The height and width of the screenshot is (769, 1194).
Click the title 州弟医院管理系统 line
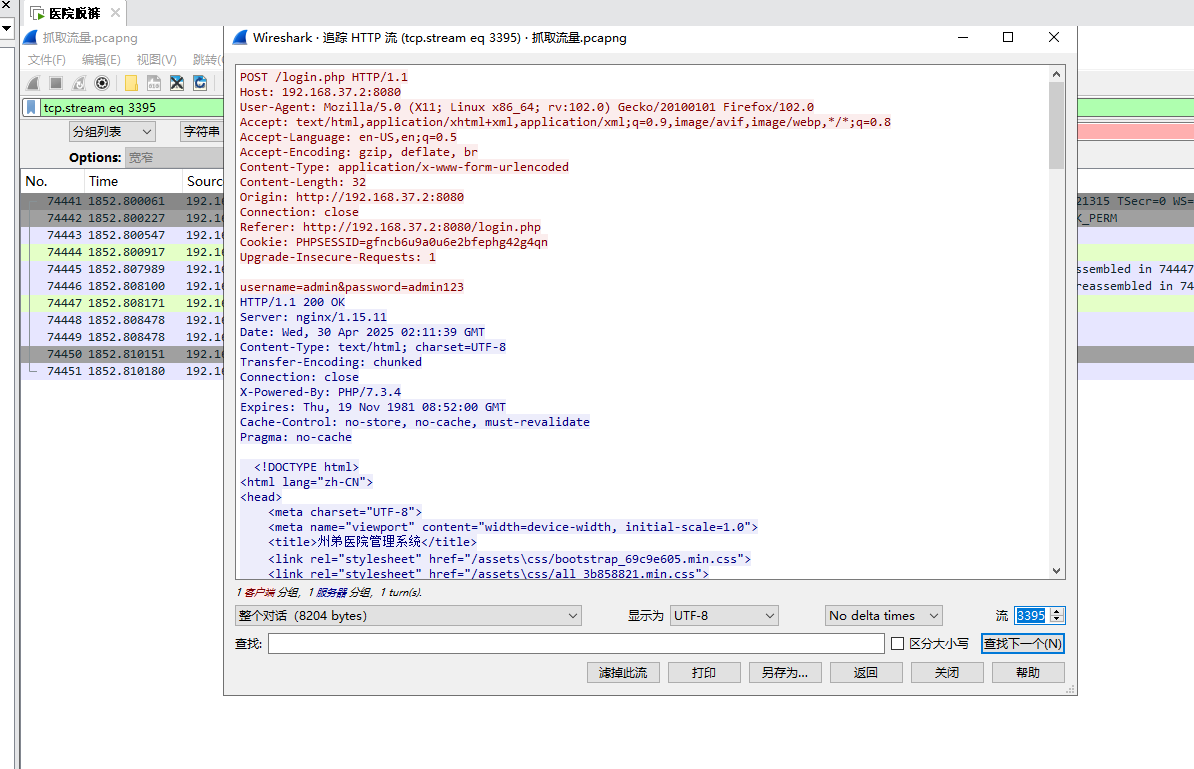(x=372, y=542)
